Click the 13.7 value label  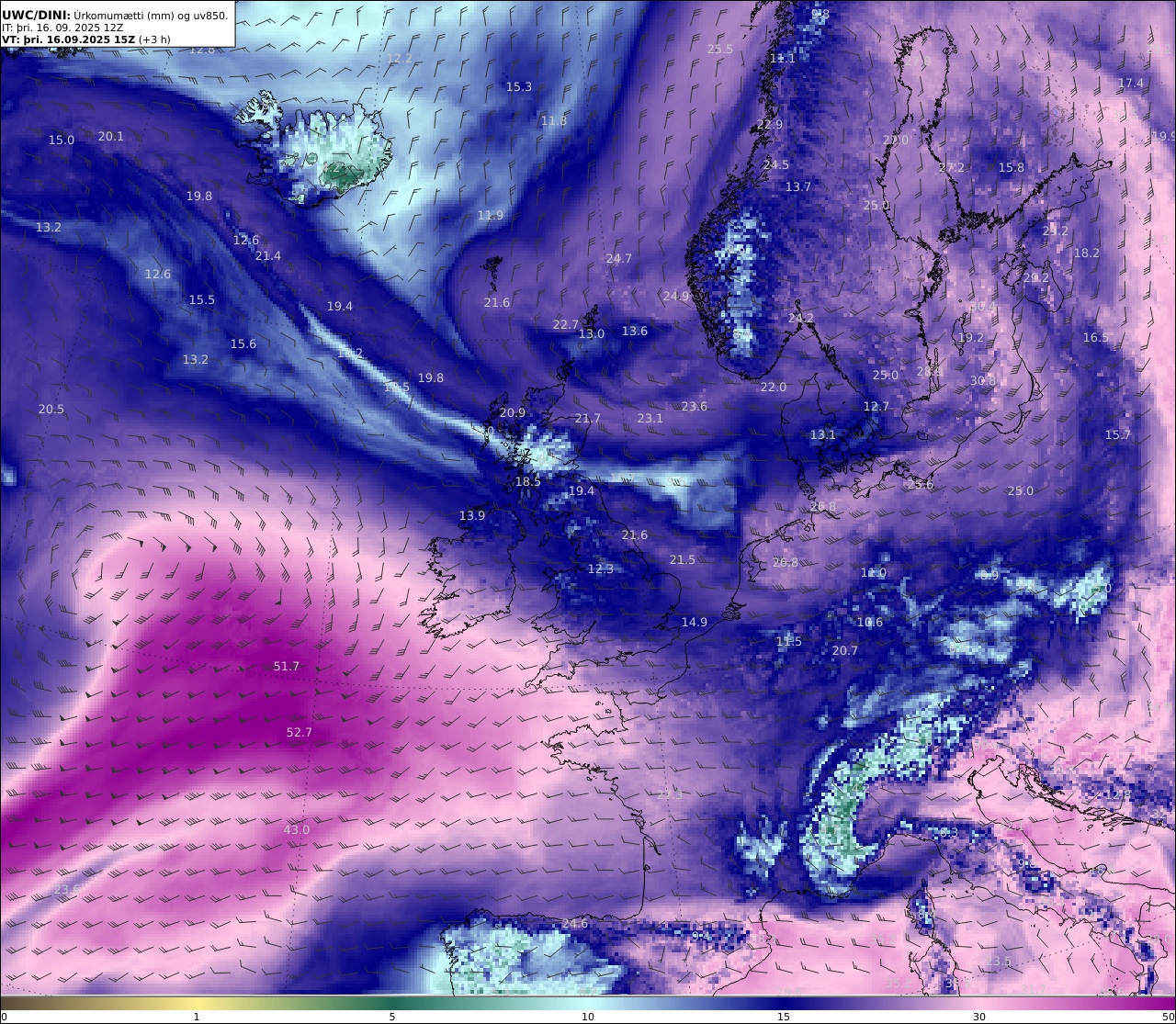(x=798, y=186)
